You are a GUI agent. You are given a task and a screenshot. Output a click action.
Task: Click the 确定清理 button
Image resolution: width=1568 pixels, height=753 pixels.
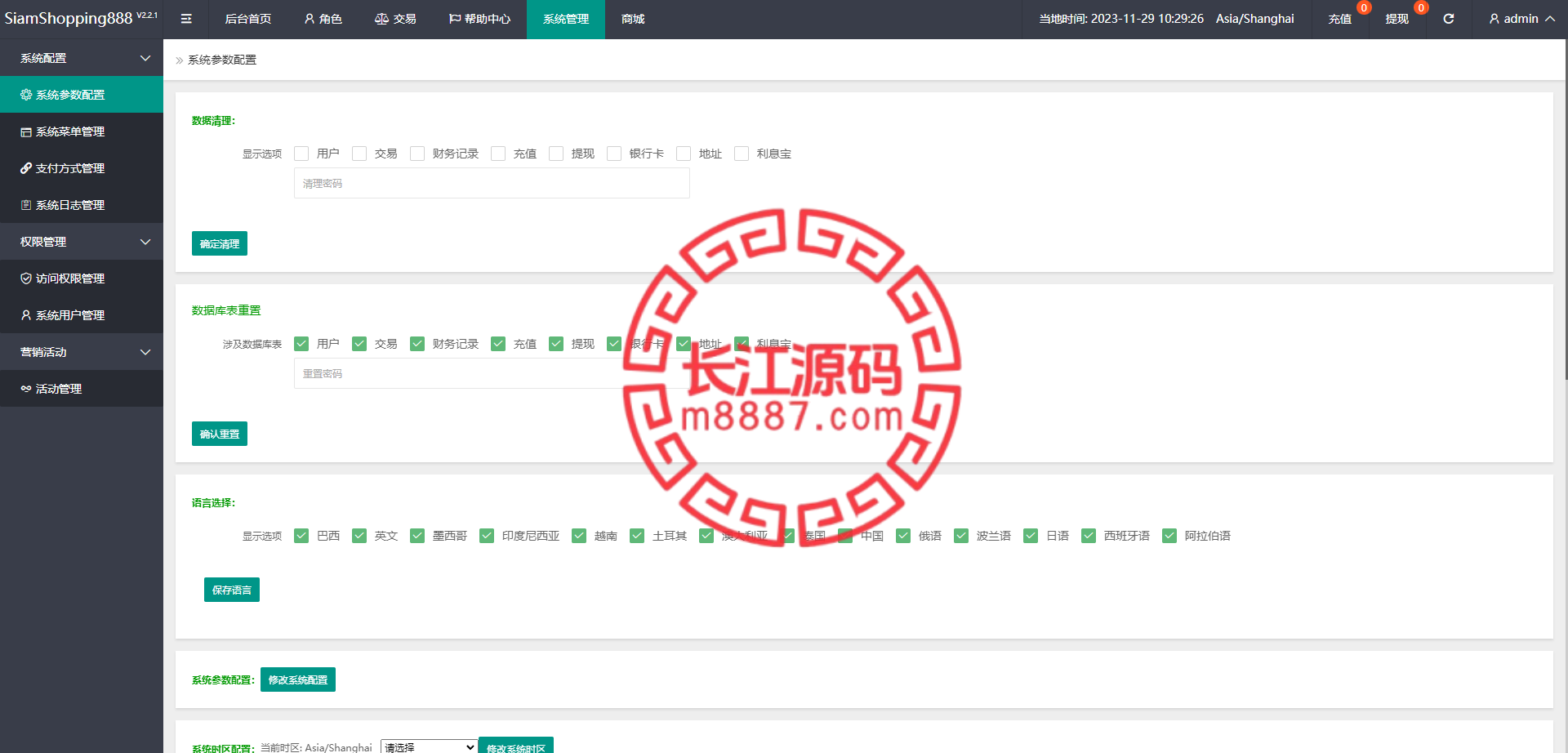[x=220, y=243]
